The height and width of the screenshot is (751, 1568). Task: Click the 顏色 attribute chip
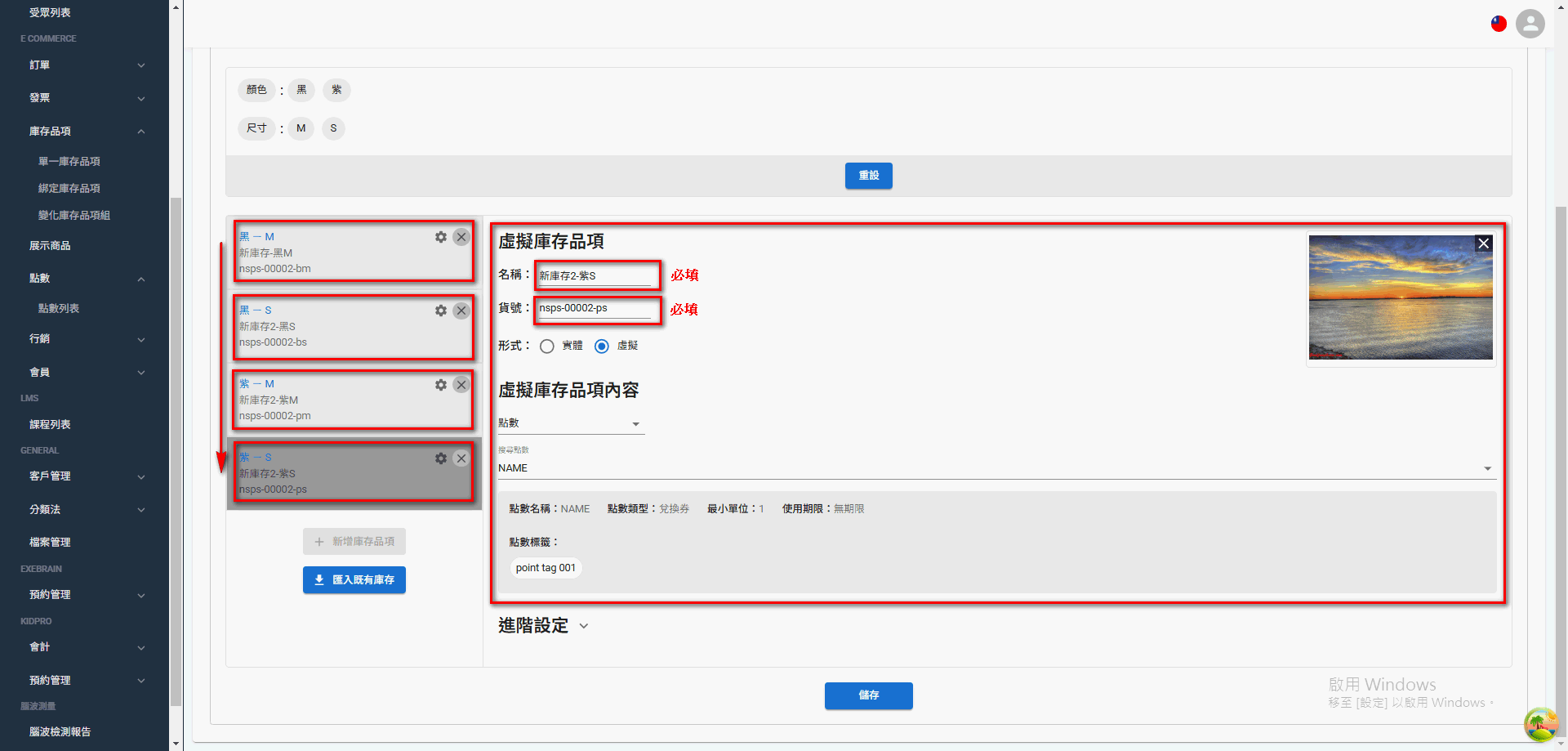point(256,90)
